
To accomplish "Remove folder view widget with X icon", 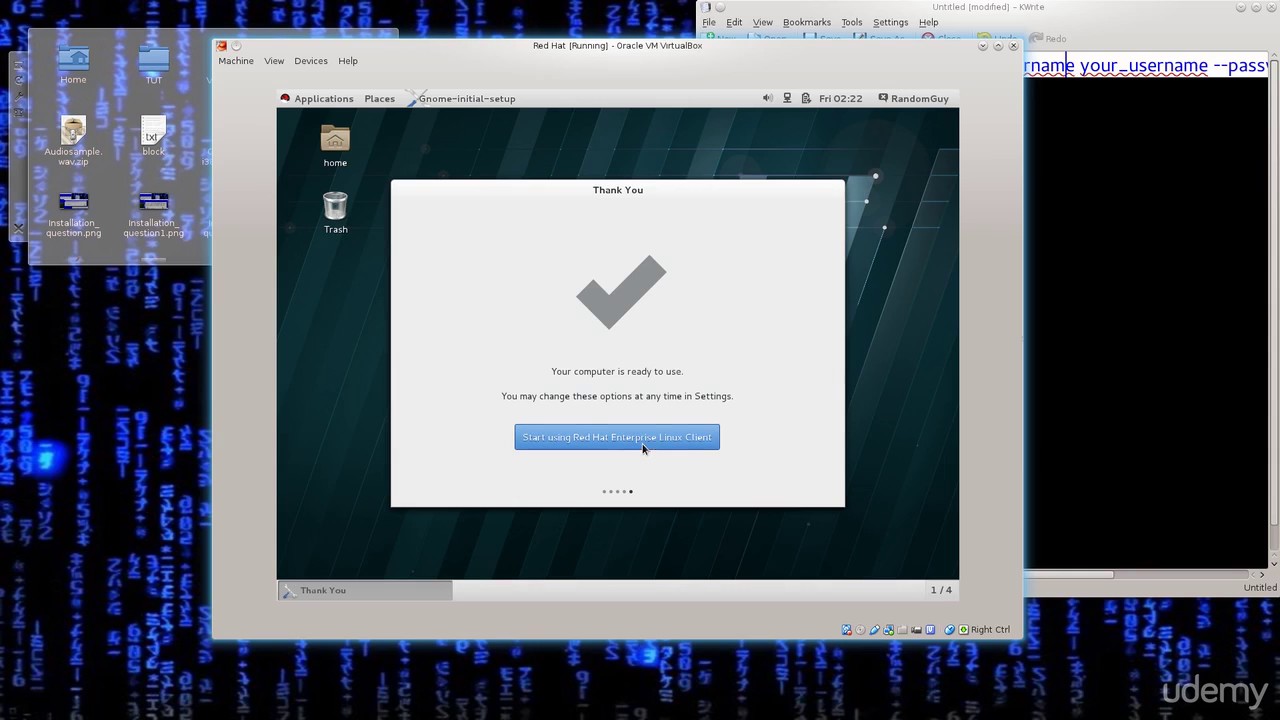I will click(x=18, y=227).
